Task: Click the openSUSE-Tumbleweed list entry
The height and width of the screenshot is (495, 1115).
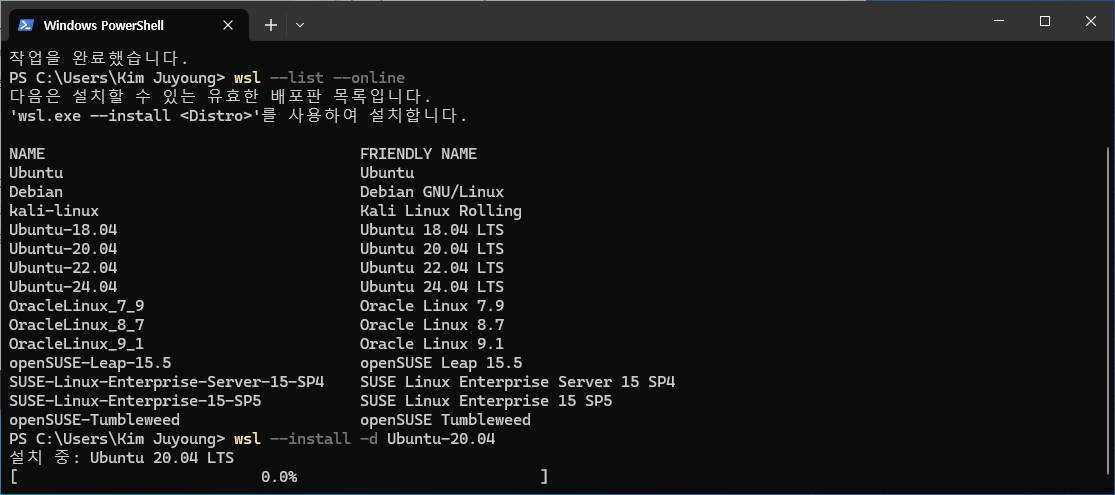Action: coord(95,420)
